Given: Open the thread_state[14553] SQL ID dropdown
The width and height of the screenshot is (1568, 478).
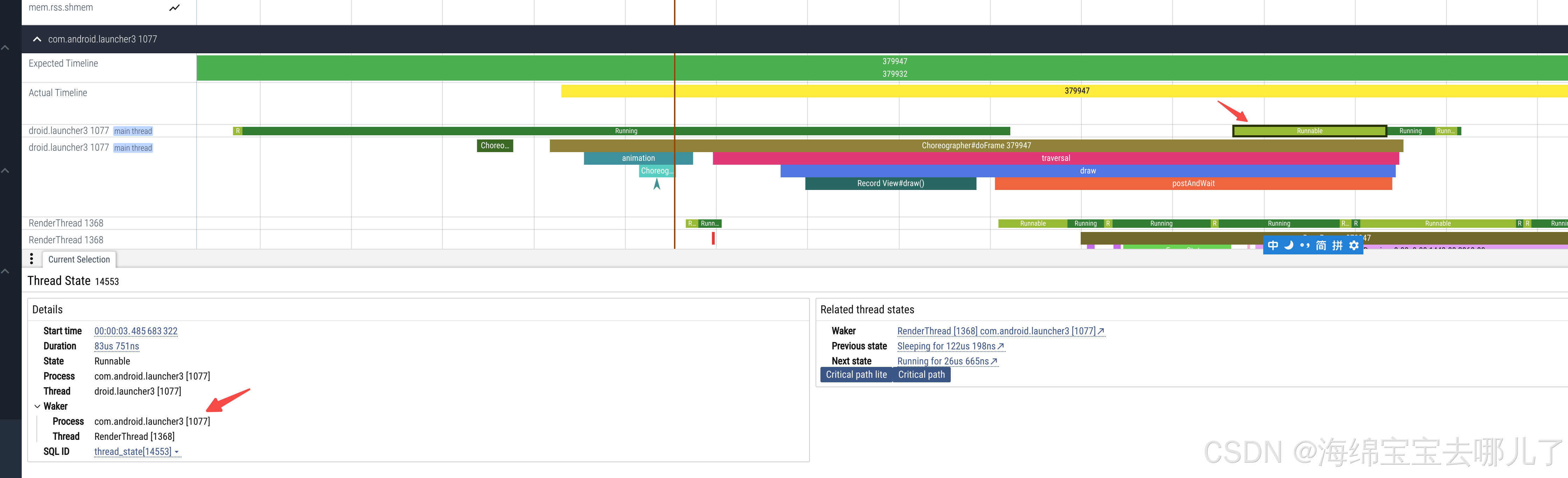Looking at the screenshot, I should click(x=137, y=452).
